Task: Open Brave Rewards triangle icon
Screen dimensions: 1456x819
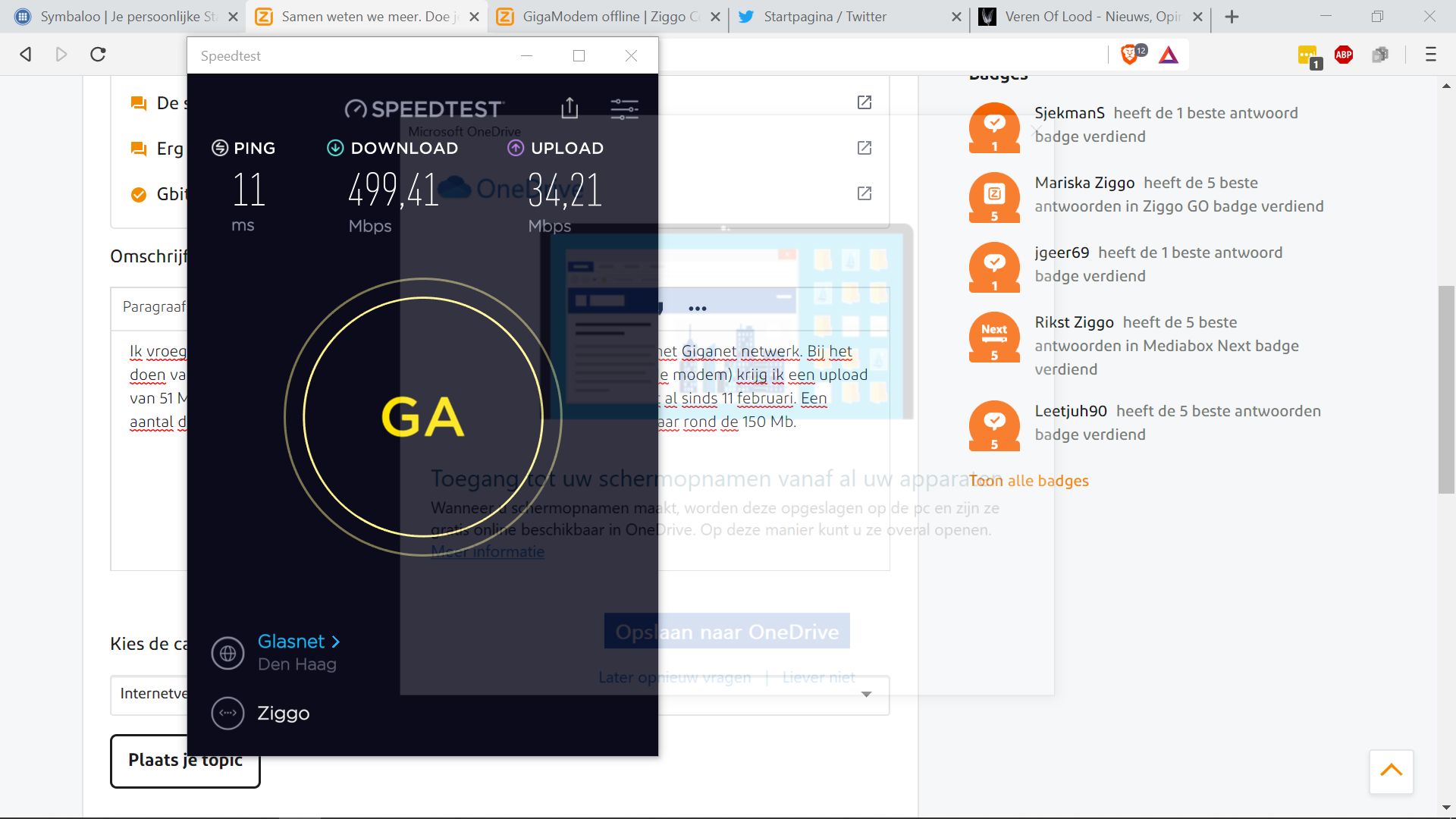Action: (x=1169, y=55)
